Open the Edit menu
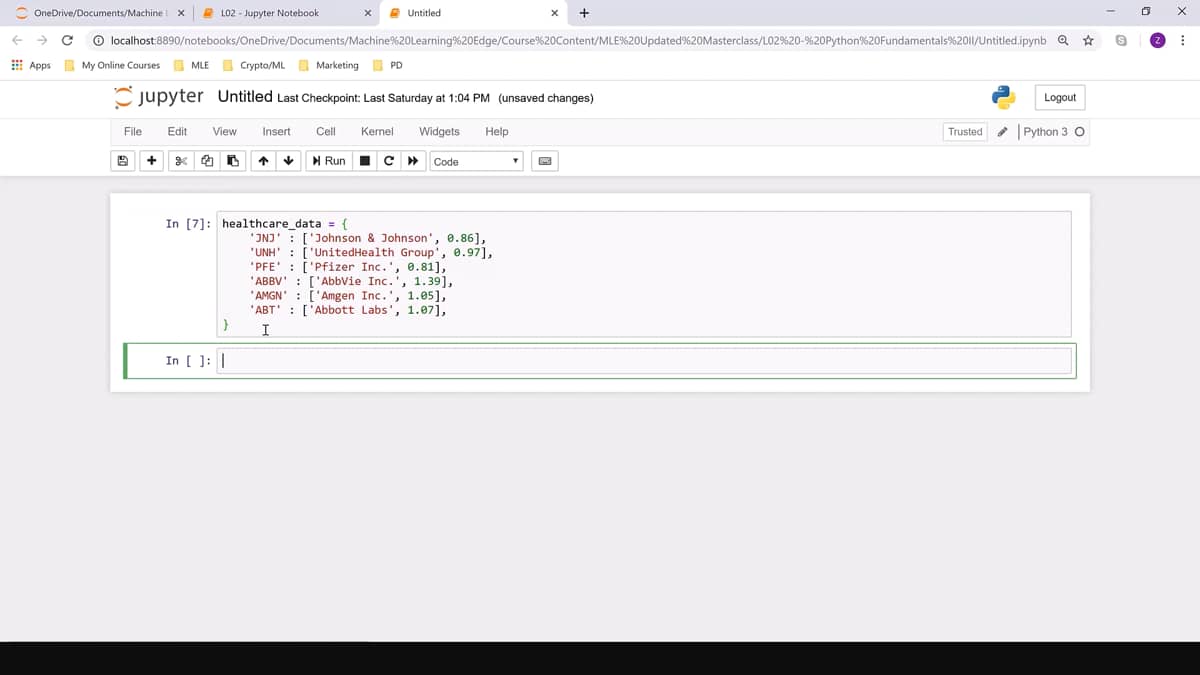Viewport: 1200px width, 675px height. [177, 132]
